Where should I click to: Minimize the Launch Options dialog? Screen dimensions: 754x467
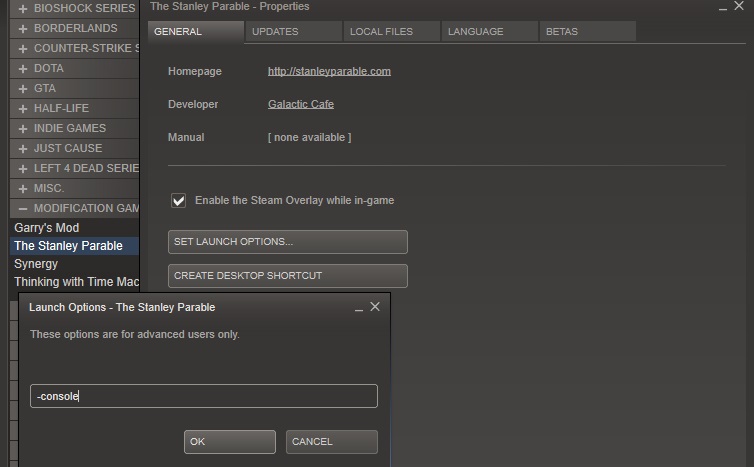point(359,308)
